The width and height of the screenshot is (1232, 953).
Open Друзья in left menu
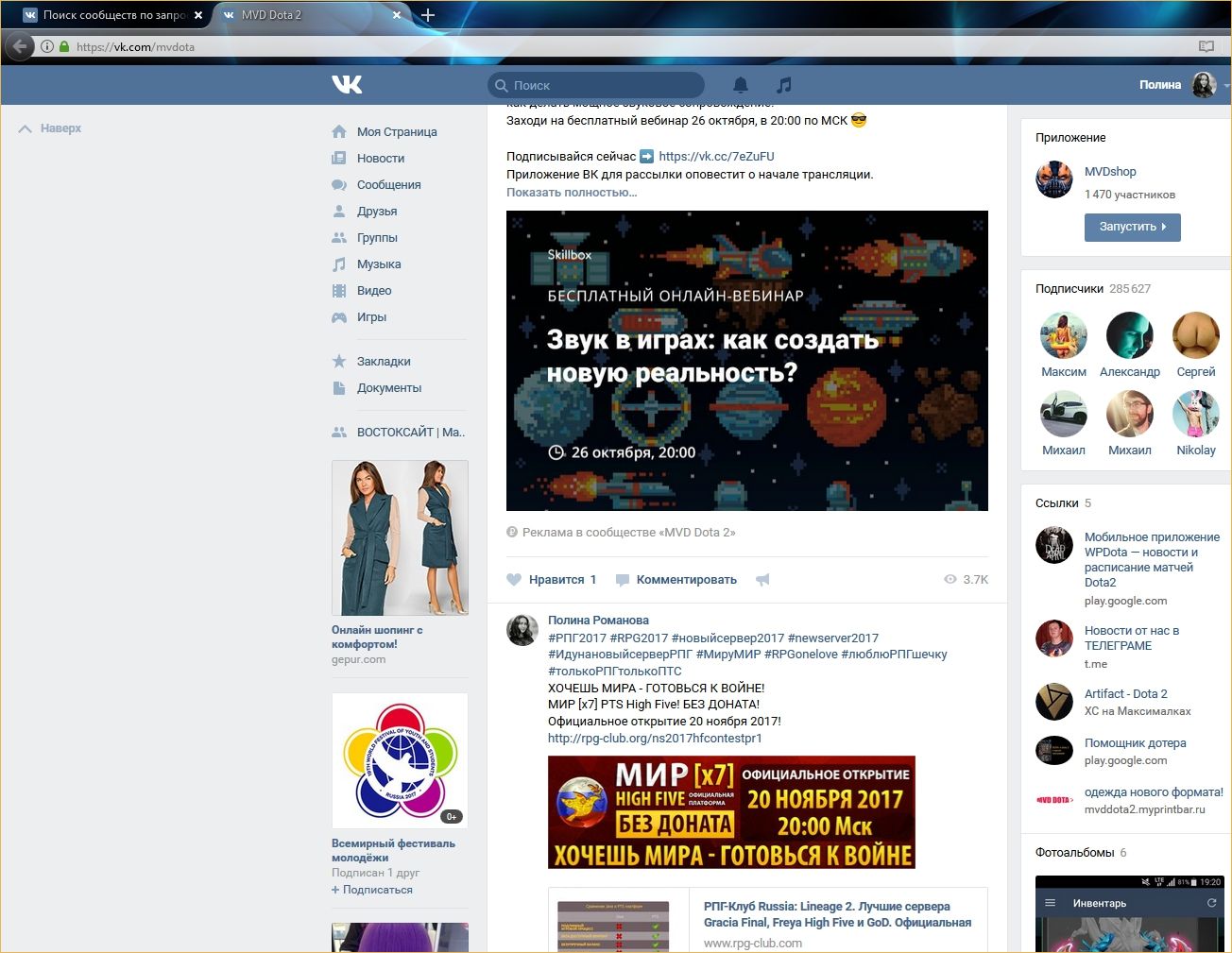click(x=377, y=212)
